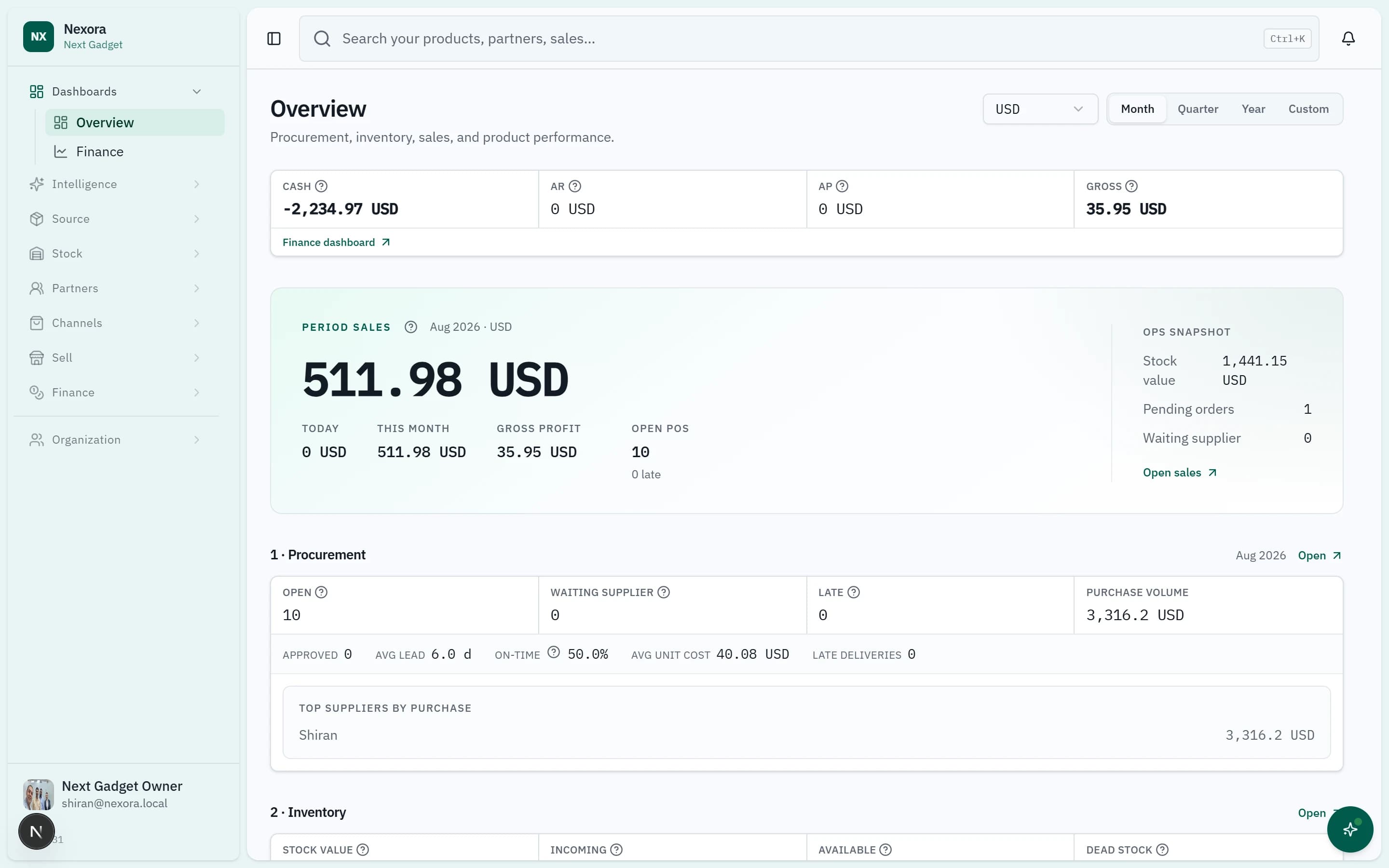The image size is (1389, 868).
Task: Choose the Custom period tab
Action: click(x=1308, y=109)
